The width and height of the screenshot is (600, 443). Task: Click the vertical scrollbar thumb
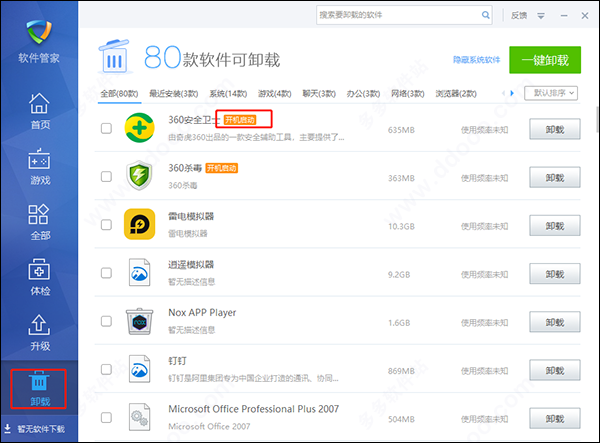click(598, 119)
